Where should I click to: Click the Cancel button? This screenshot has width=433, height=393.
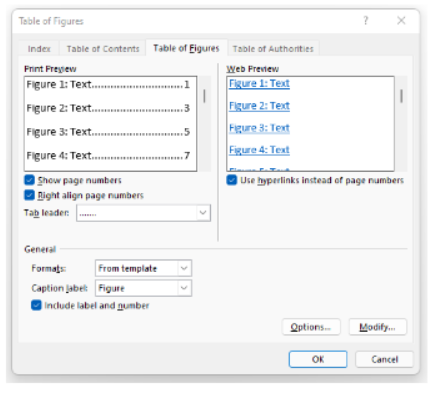[384, 359]
